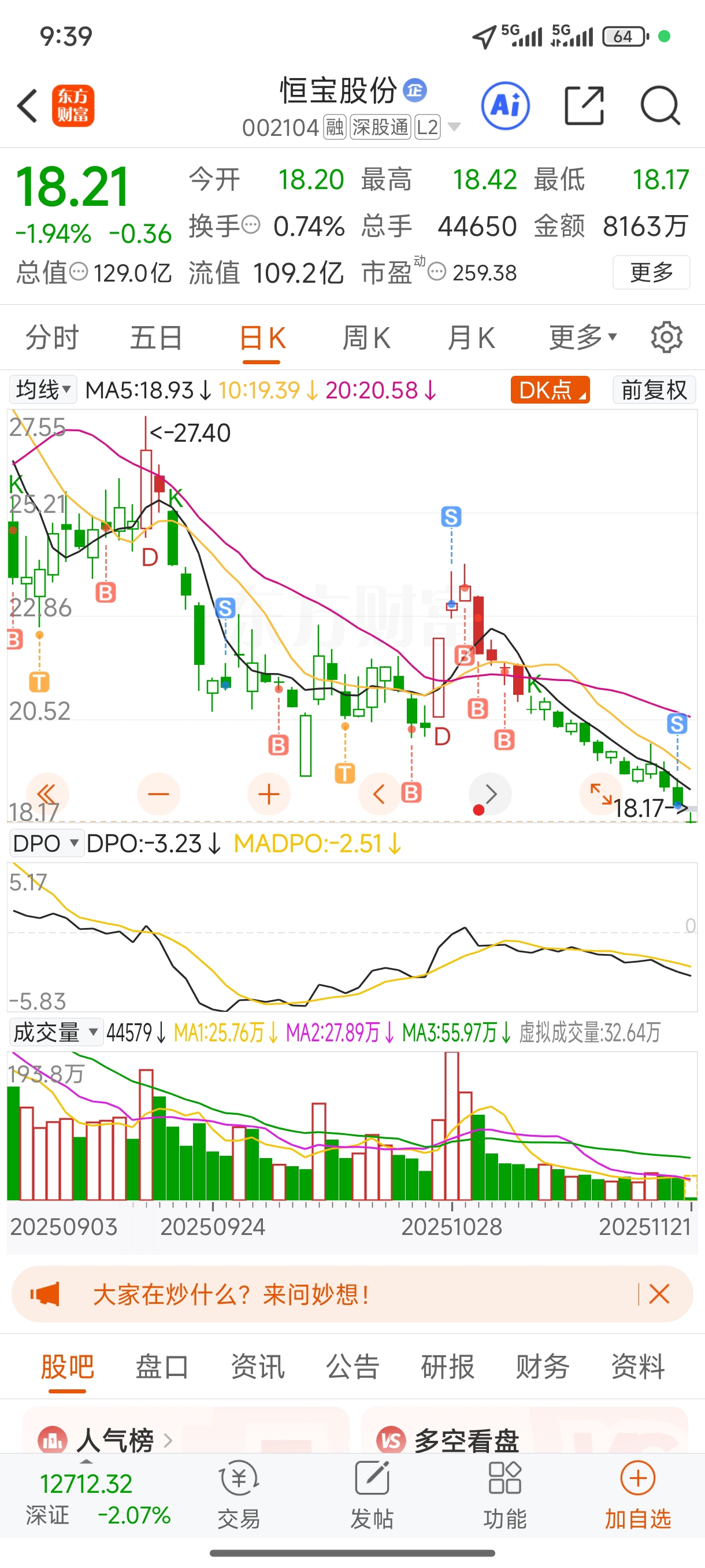Tap the 18.21 current price
This screenshot has height=1568, width=705.
pos(72,187)
